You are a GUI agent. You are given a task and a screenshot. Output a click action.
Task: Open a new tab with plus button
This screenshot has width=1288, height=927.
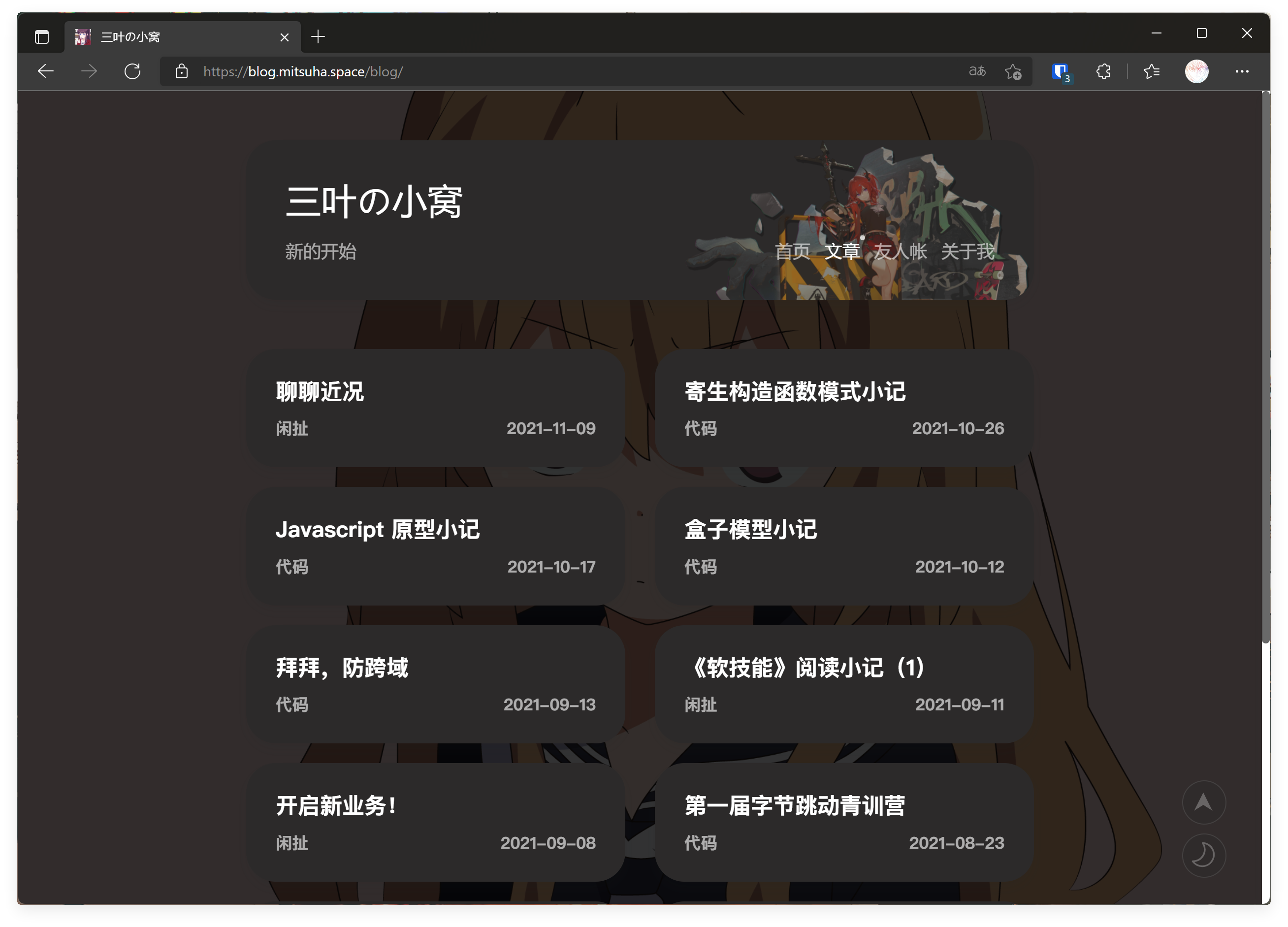[318, 37]
